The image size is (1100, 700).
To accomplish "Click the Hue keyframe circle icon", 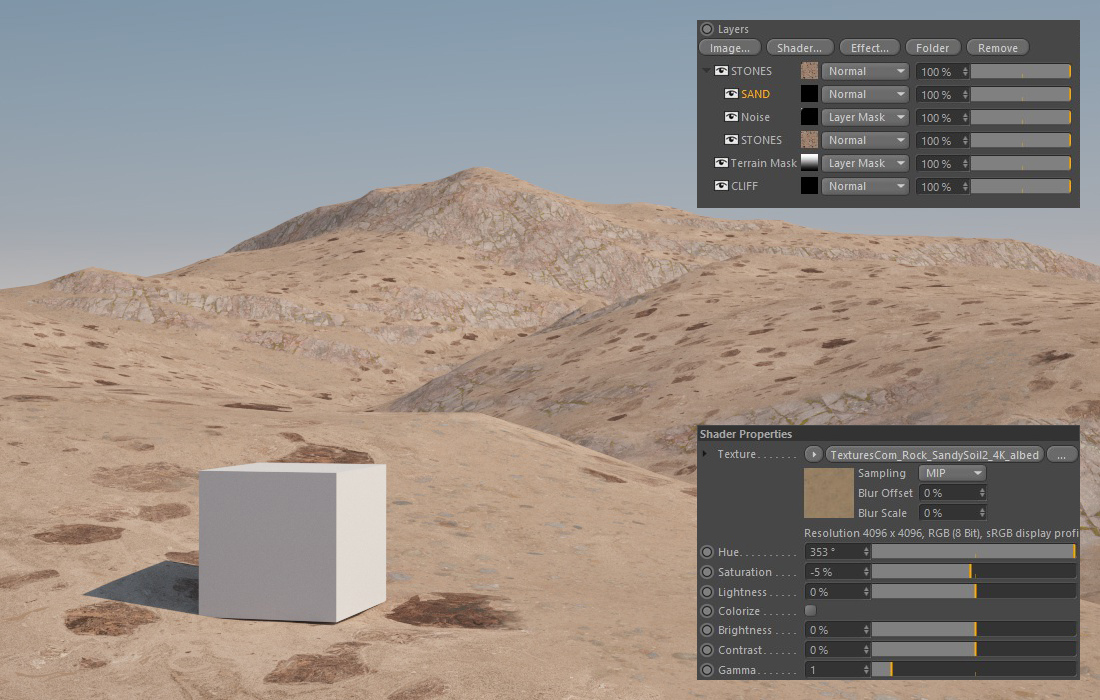I will [707, 552].
